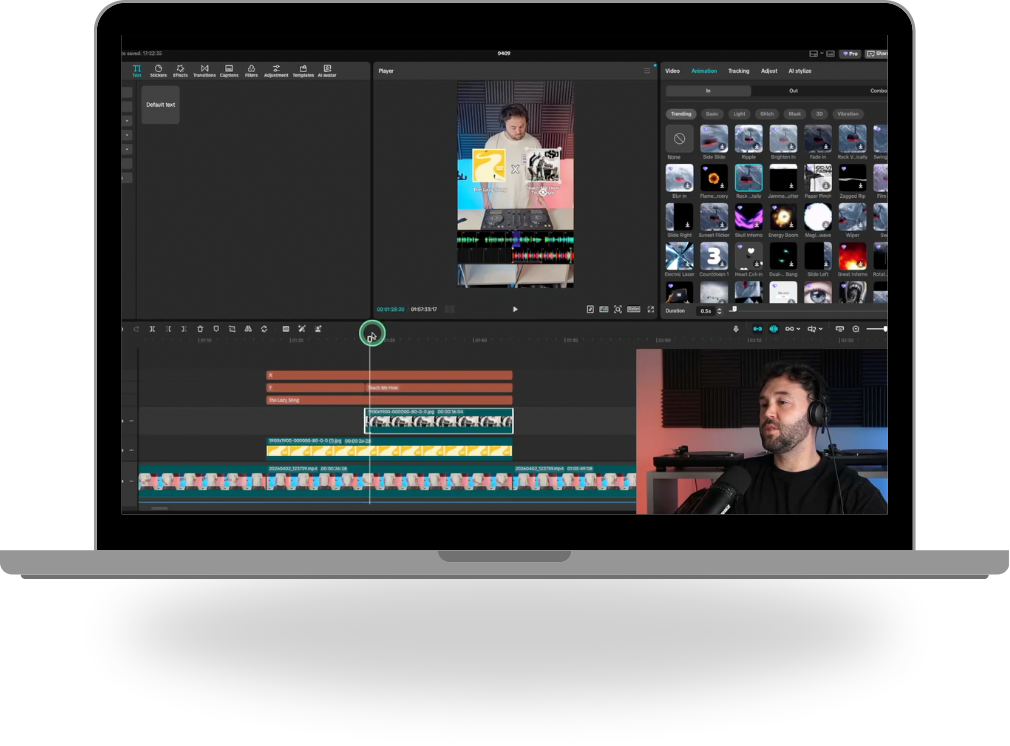This screenshot has width=1010, height=746.
Task: Select 'The Lazy Song' text clip
Action: 389,400
